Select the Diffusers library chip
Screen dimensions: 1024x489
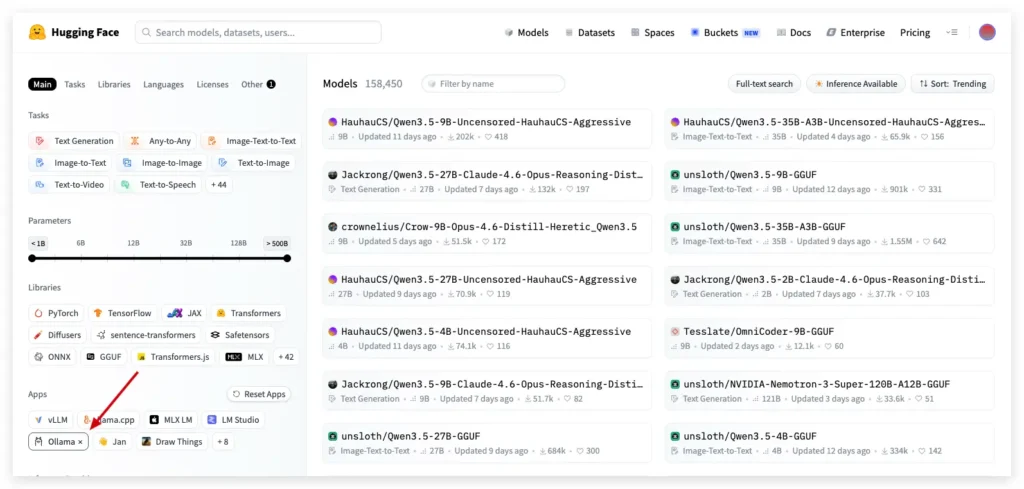coord(57,335)
